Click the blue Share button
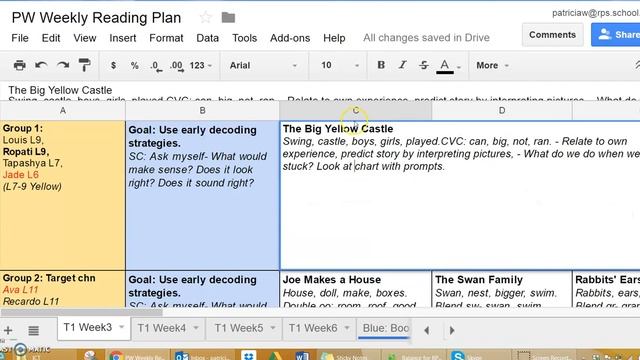This screenshot has width=640, height=360. pyautogui.click(x=616, y=35)
